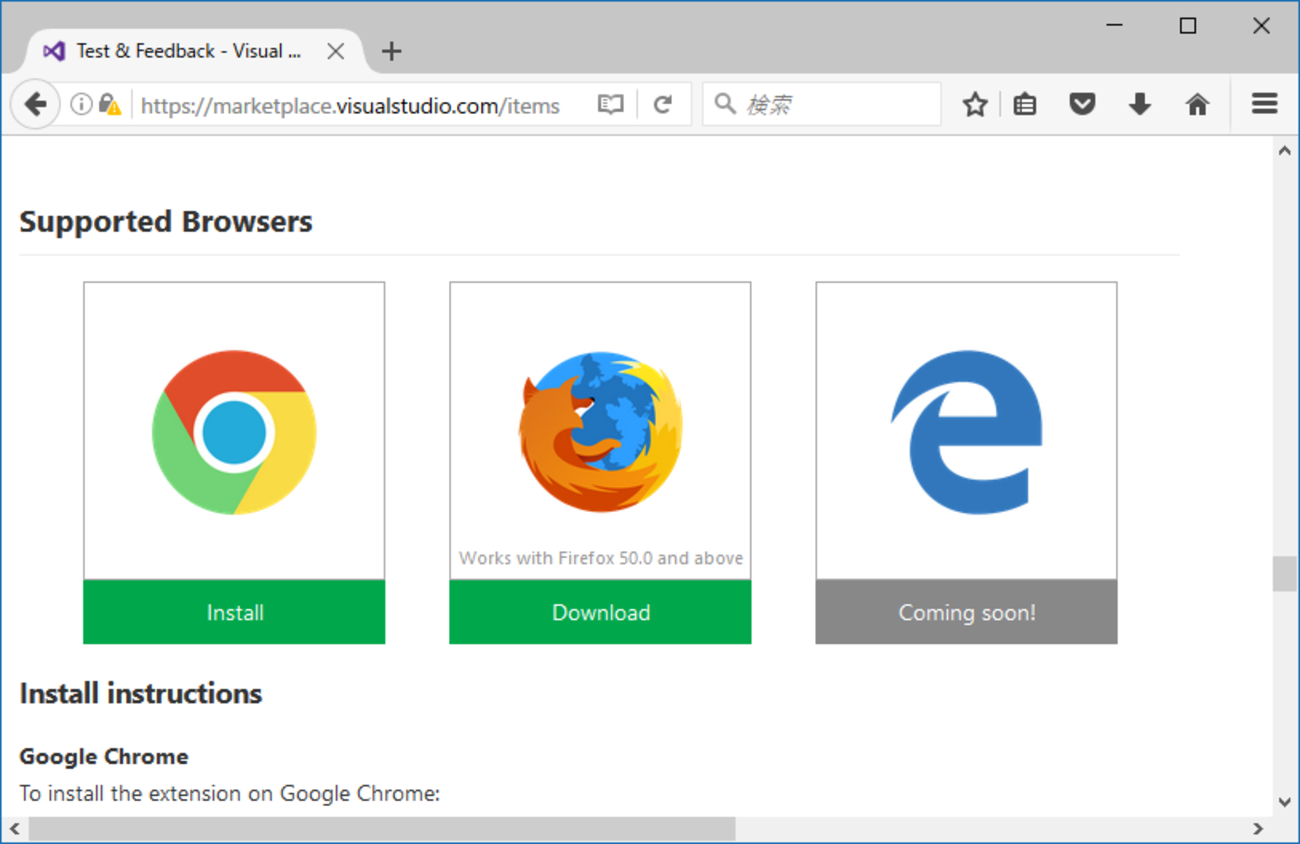
Task: Click "Works with Firefox 50.0 and above" text
Action: (601, 558)
